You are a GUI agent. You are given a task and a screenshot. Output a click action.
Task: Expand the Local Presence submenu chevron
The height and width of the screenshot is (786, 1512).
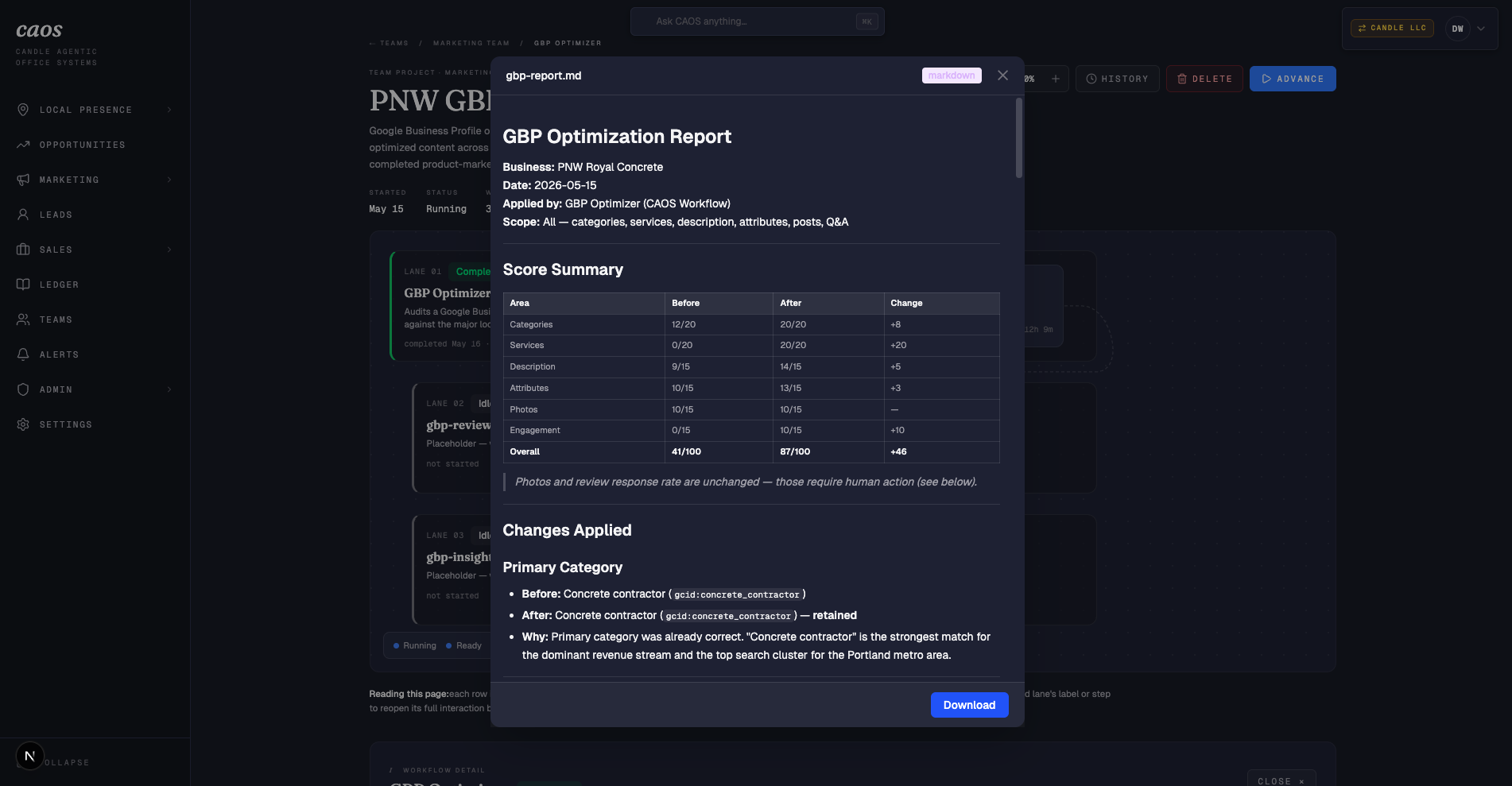coord(169,110)
